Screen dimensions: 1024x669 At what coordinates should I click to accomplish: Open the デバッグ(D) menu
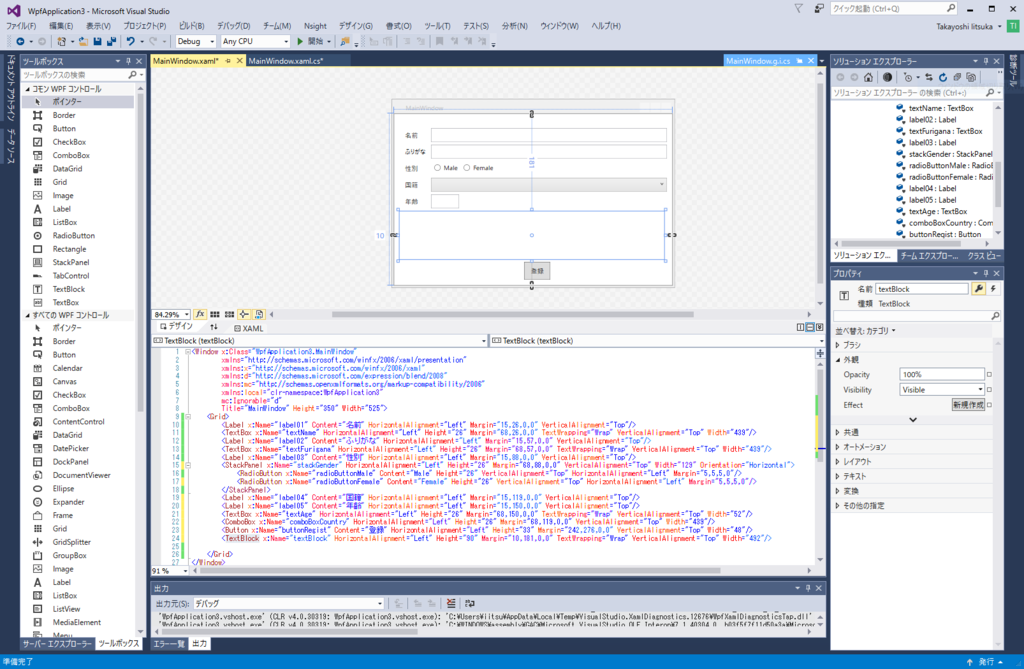point(233,26)
